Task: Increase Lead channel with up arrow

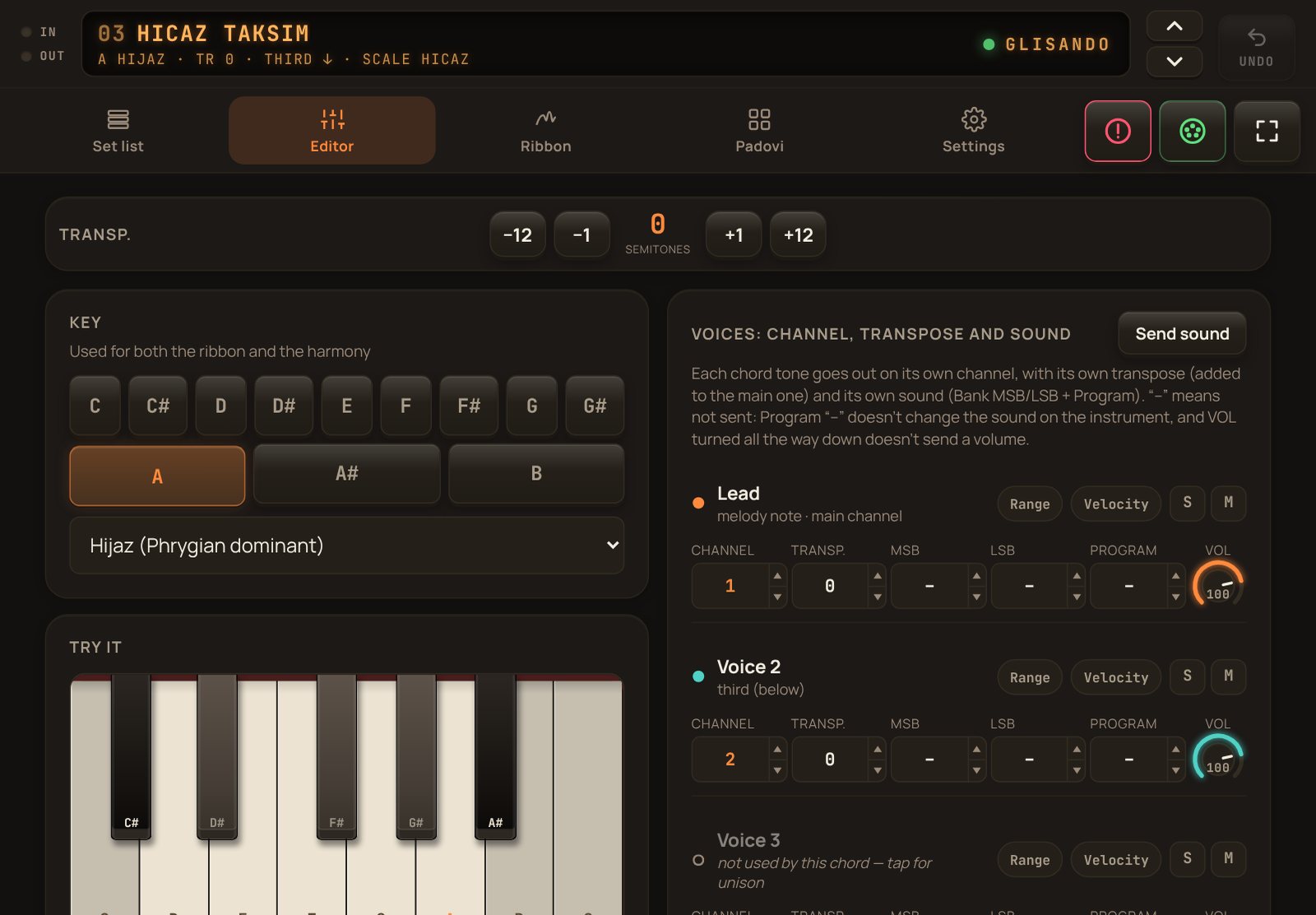Action: (777, 575)
